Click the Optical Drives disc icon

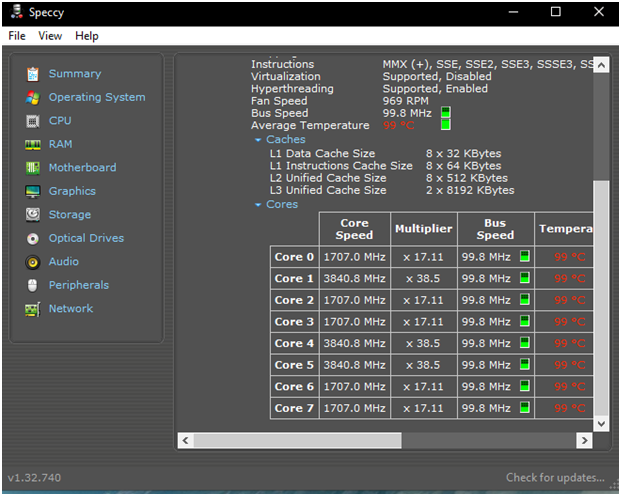(x=32, y=238)
